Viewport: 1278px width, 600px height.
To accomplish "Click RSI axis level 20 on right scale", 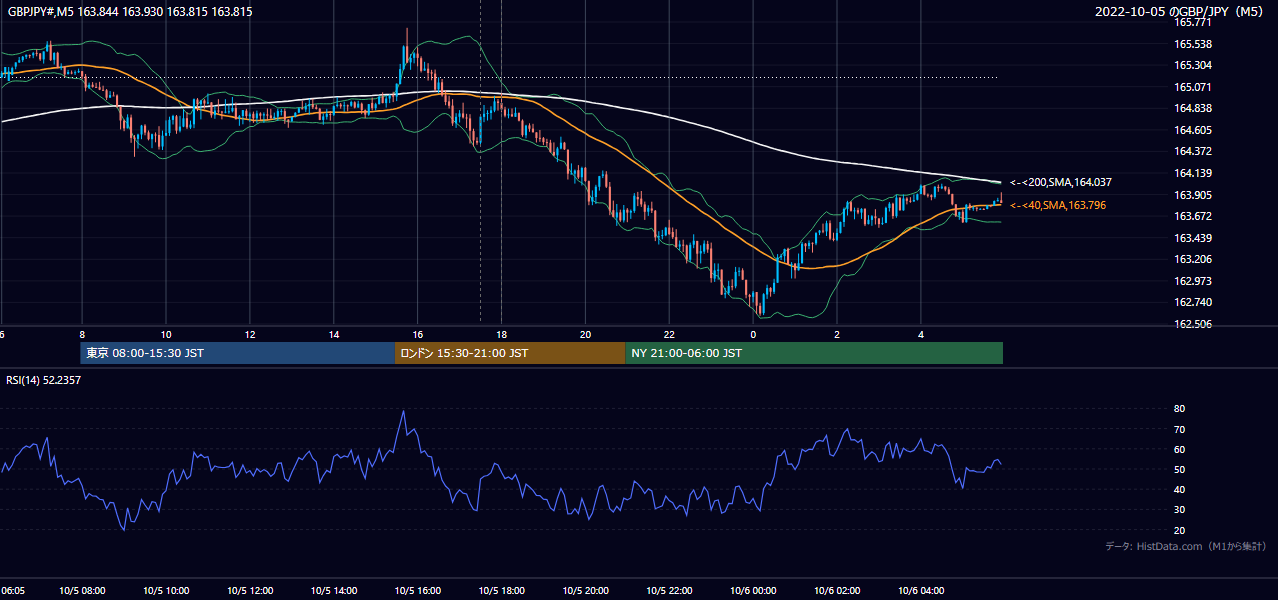I will [x=1179, y=530].
